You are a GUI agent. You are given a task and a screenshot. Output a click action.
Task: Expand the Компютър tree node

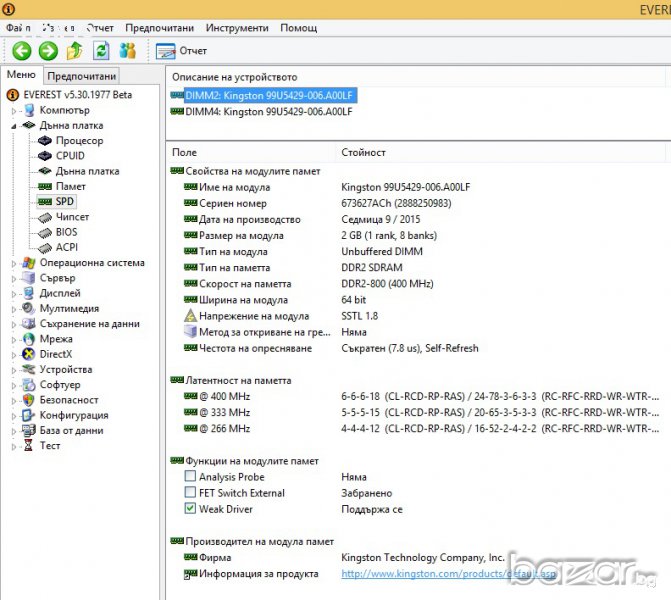(14, 110)
